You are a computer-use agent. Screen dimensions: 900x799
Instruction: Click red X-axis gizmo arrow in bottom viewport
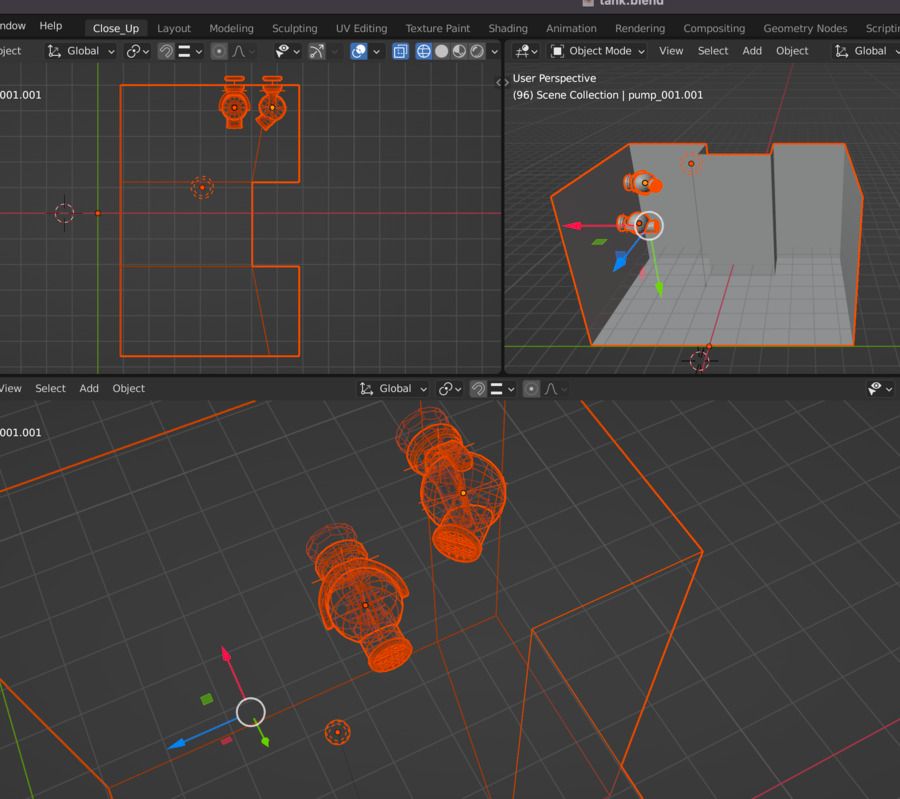(x=226, y=654)
